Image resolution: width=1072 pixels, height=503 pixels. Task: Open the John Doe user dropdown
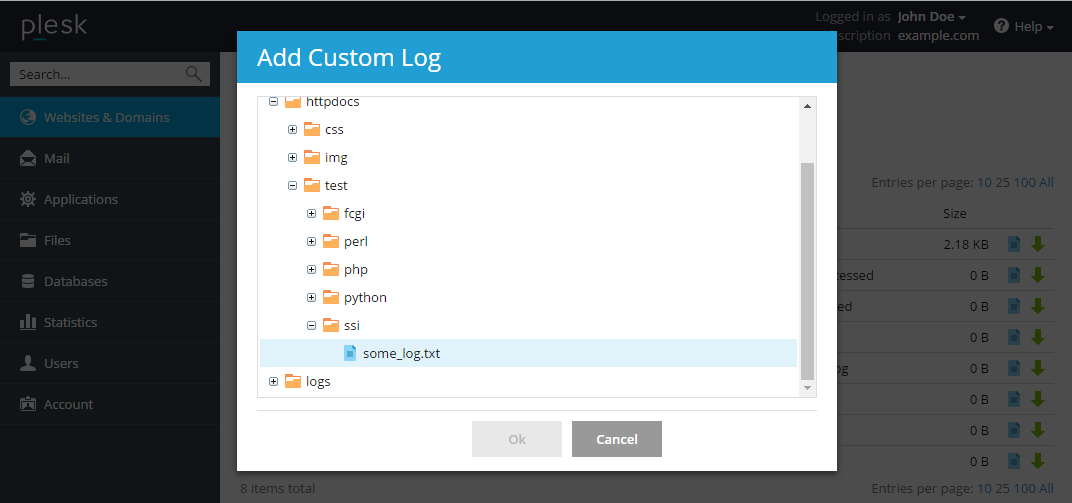[x=931, y=17]
